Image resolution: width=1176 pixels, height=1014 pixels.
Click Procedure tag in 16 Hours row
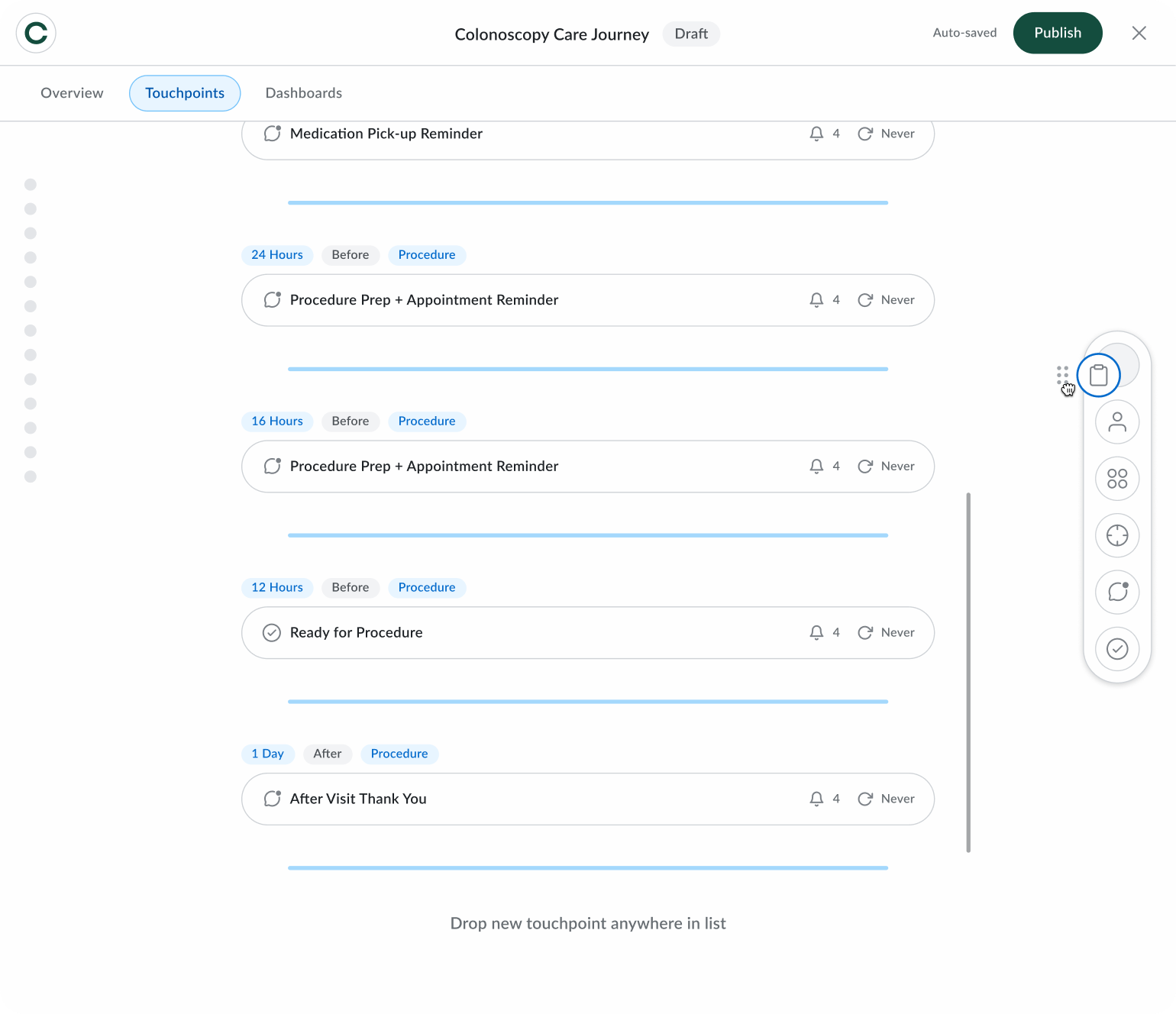pos(427,421)
